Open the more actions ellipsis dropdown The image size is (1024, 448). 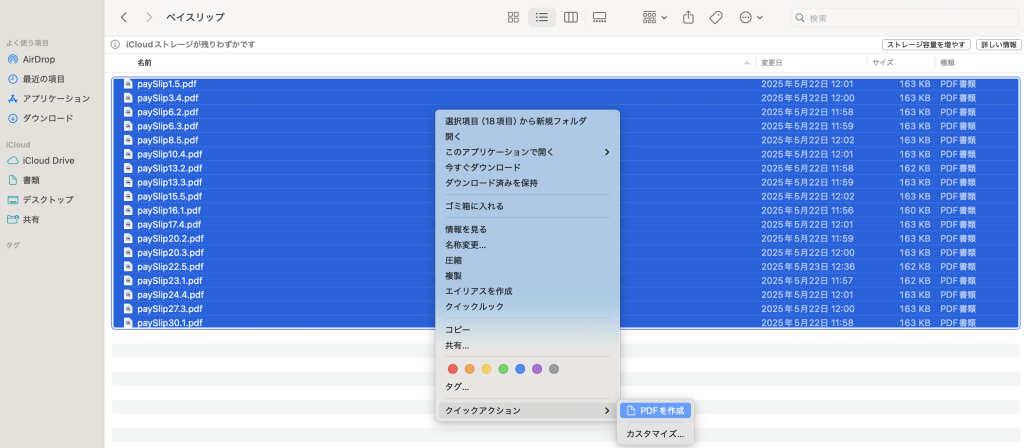click(751, 18)
